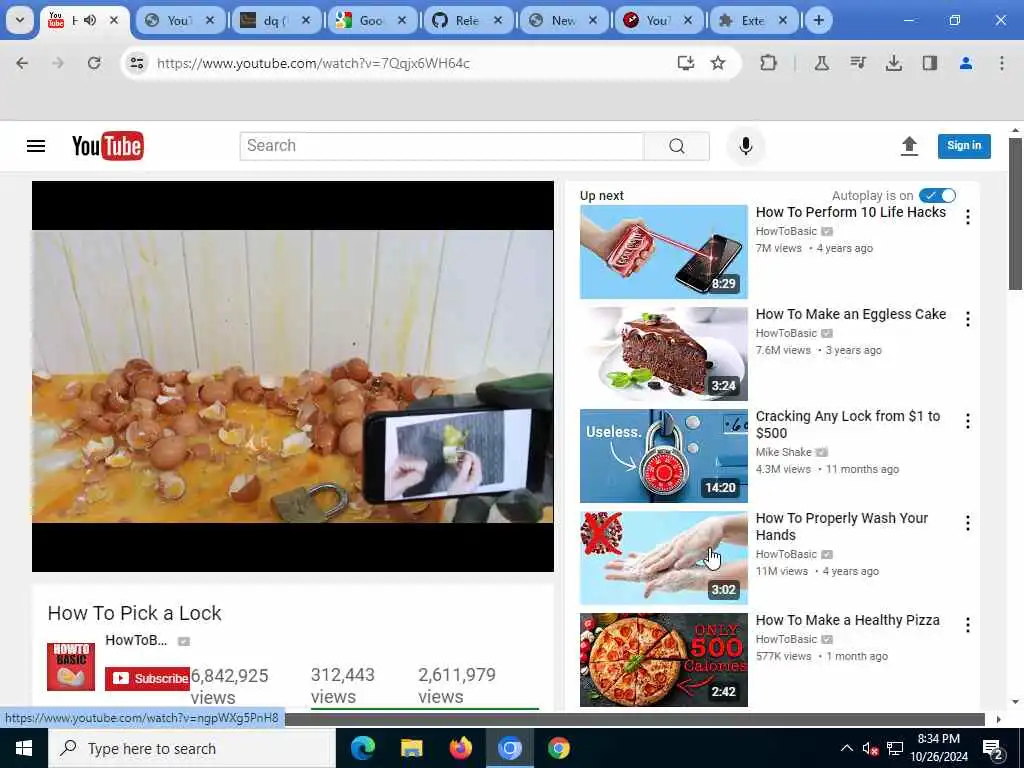Open File Explorer from the taskbar

(x=411, y=748)
